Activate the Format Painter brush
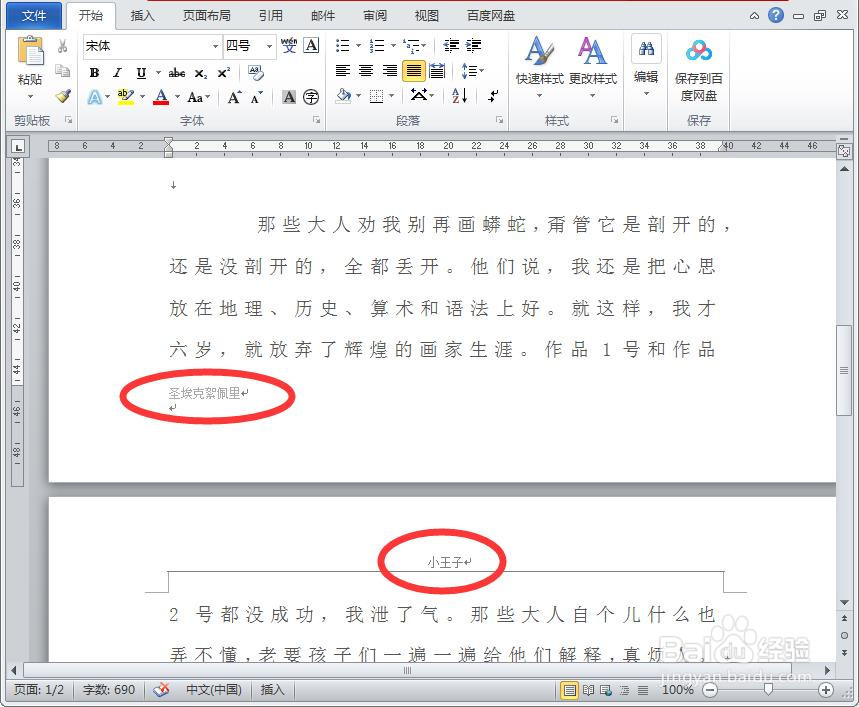Screen dimensions: 859x707 coord(63,96)
